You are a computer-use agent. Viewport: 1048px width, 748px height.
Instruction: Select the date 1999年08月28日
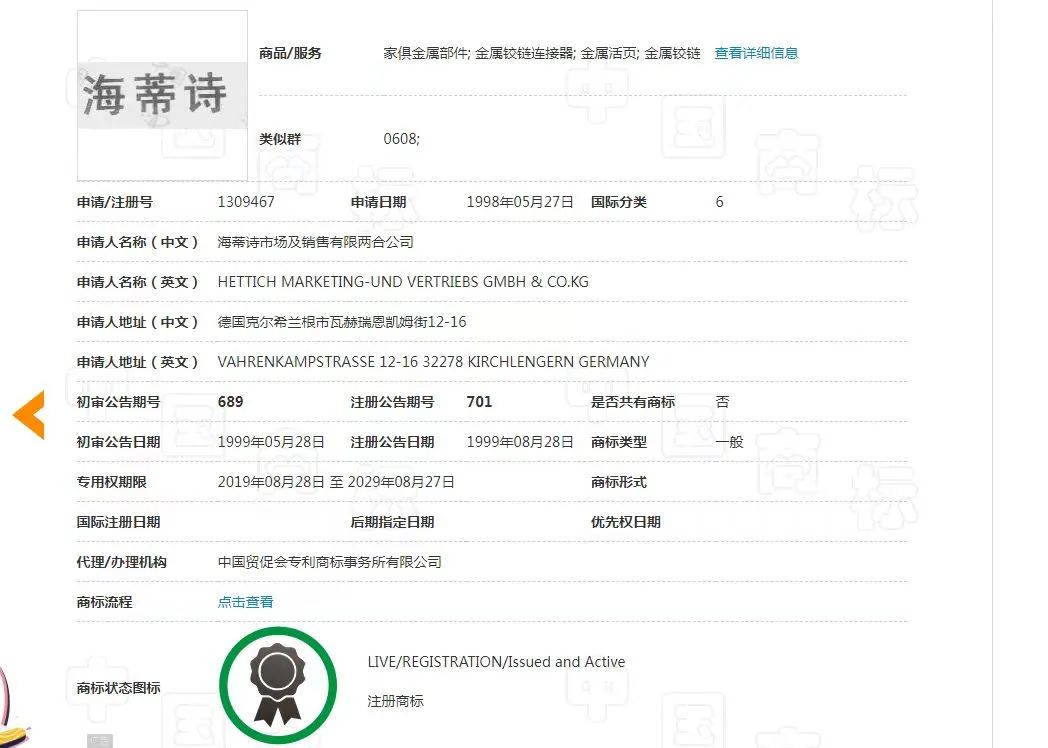point(520,442)
